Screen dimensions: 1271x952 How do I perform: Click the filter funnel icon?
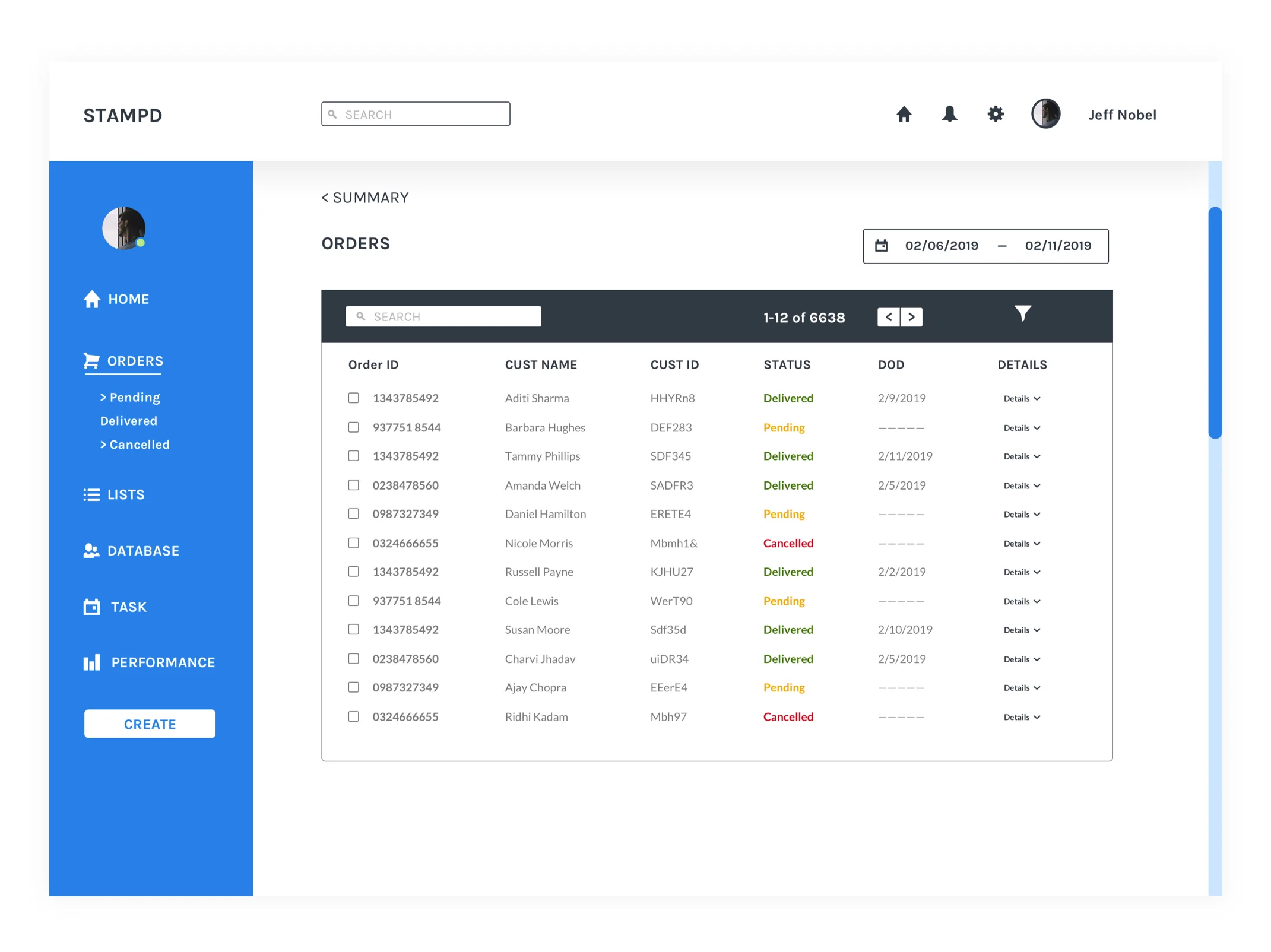(x=1022, y=313)
